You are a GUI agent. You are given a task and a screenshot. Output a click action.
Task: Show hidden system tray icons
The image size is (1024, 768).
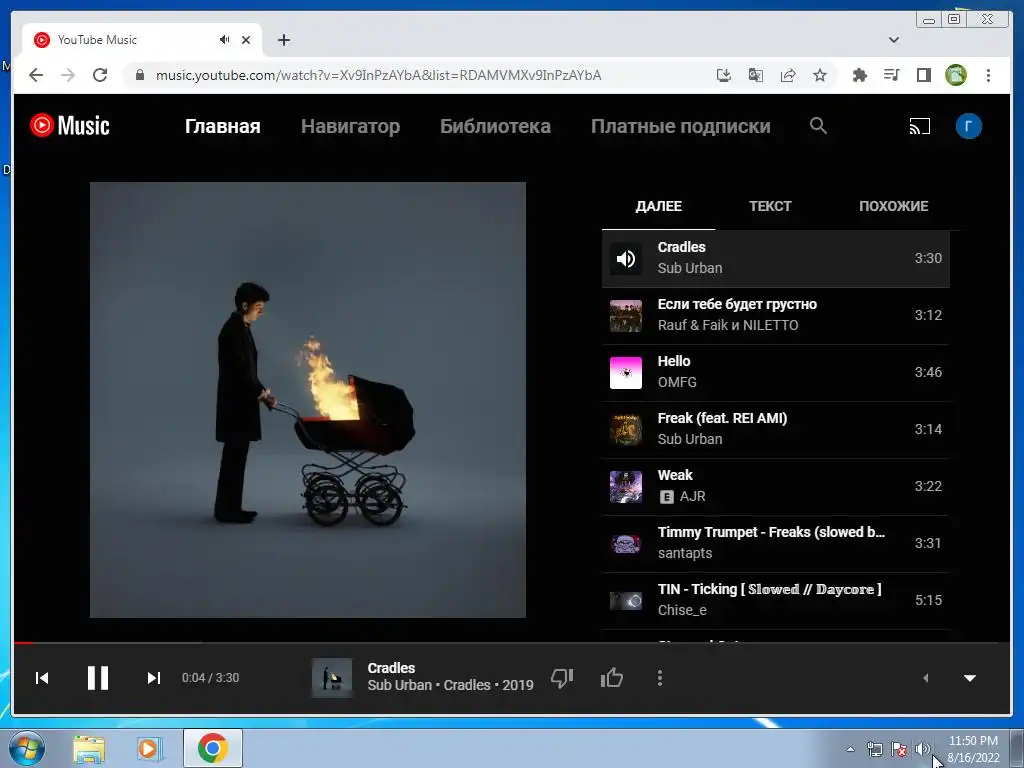[850, 749]
